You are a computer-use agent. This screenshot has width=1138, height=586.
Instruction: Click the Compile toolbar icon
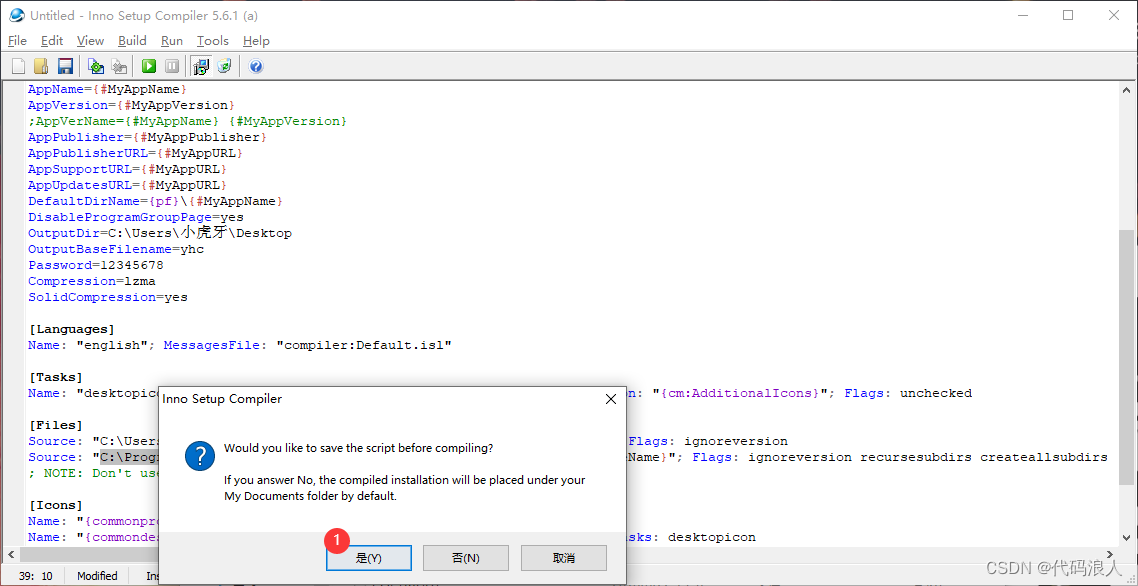[96, 67]
